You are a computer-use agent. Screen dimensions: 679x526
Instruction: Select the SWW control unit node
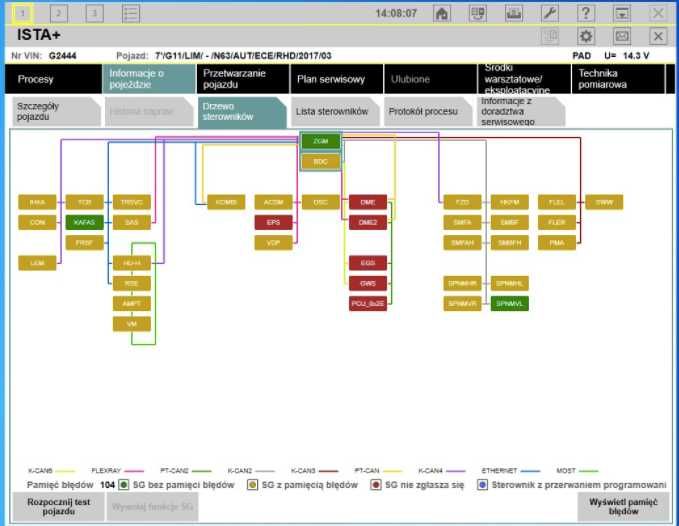pos(604,202)
